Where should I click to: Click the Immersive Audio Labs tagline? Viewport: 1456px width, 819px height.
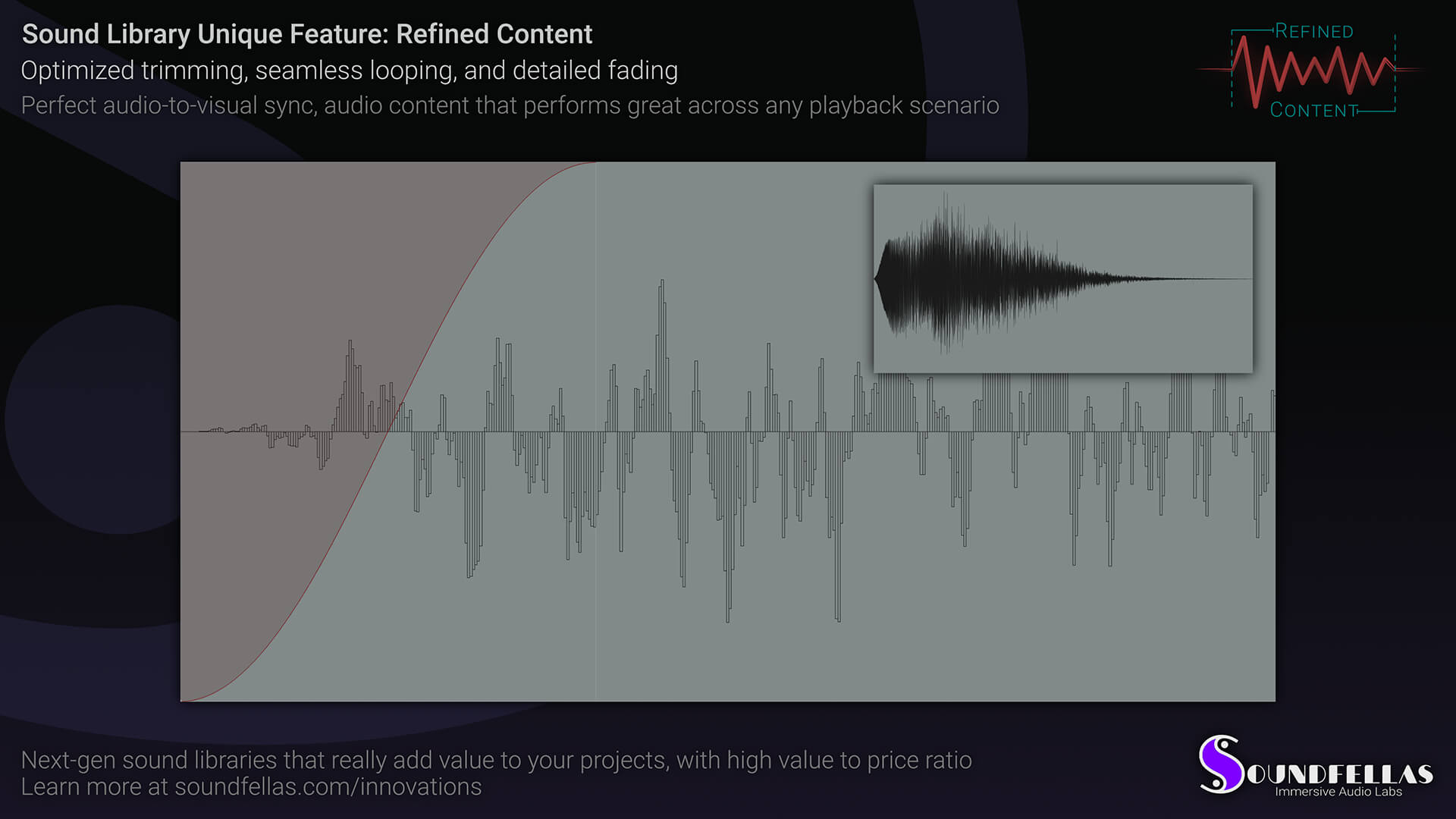click(x=1338, y=792)
